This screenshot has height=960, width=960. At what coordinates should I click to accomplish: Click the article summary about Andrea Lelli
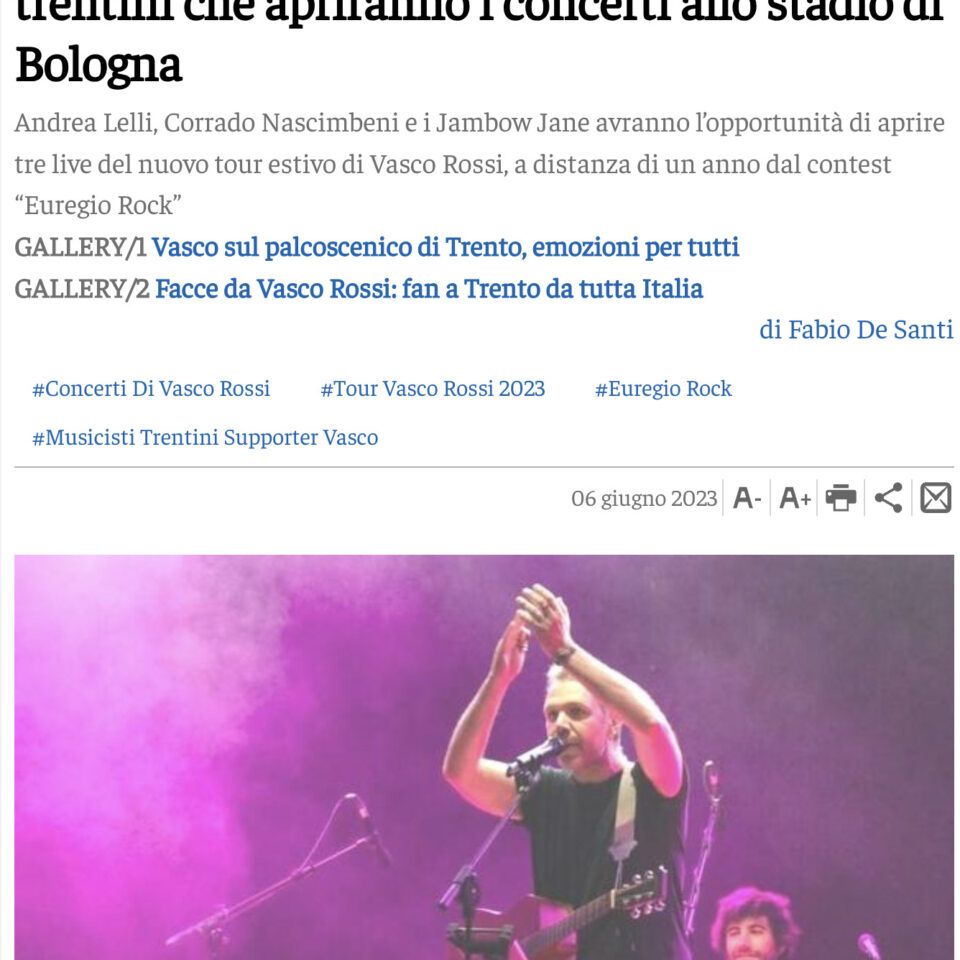click(x=480, y=164)
